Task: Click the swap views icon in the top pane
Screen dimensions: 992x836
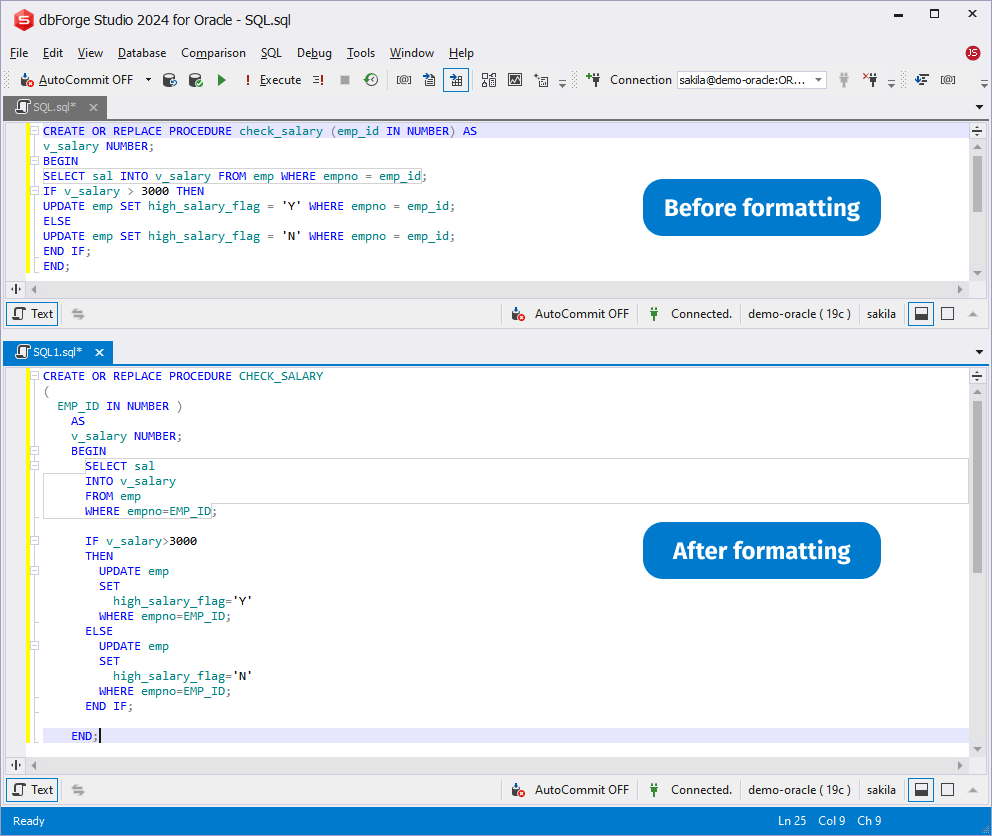Action: click(x=78, y=314)
